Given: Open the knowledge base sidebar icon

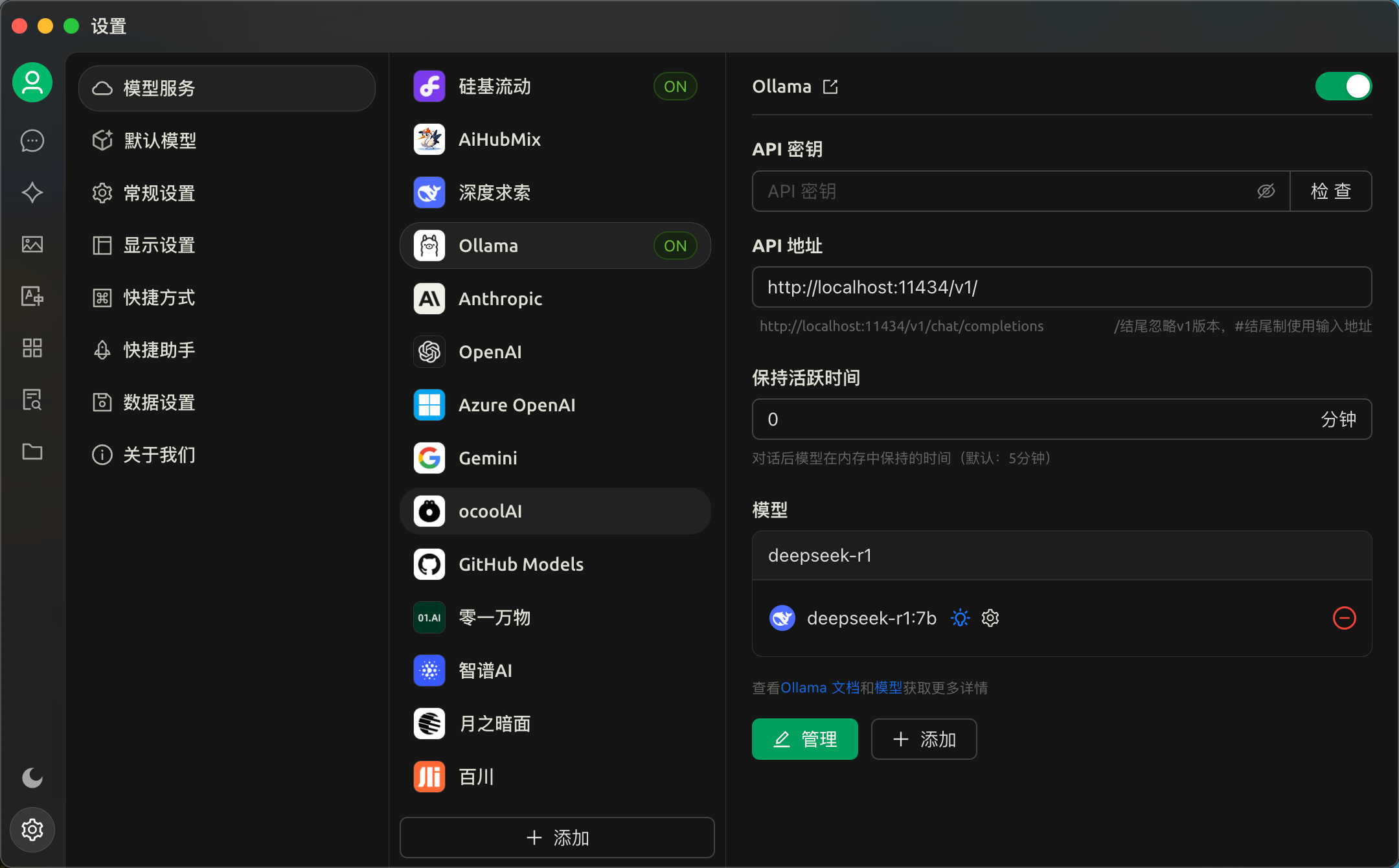Looking at the screenshot, I should tap(32, 400).
